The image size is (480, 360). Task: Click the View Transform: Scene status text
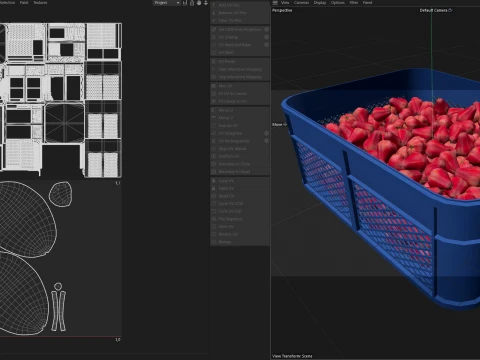point(292,356)
